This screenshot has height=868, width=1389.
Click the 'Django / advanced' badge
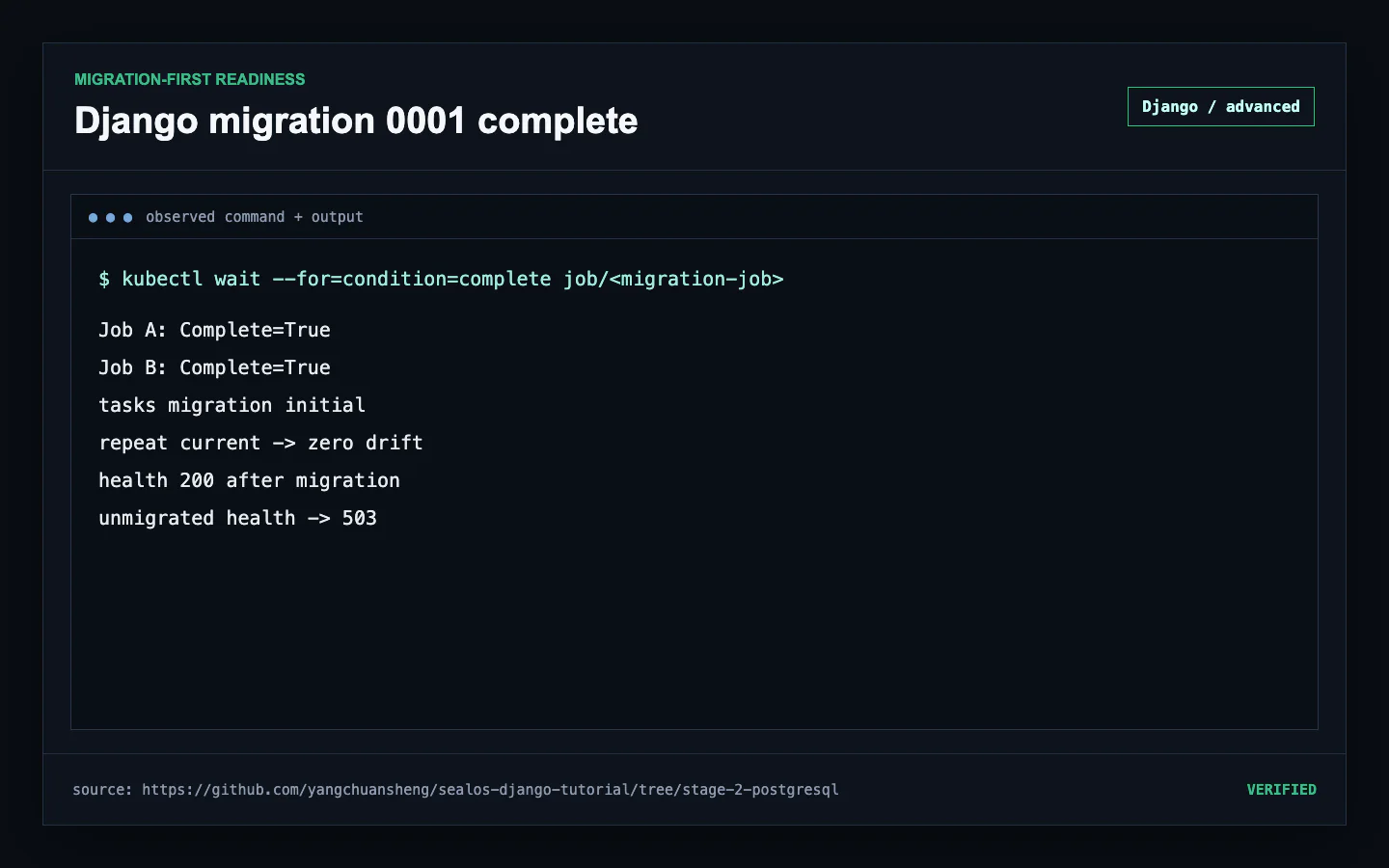pos(1220,106)
